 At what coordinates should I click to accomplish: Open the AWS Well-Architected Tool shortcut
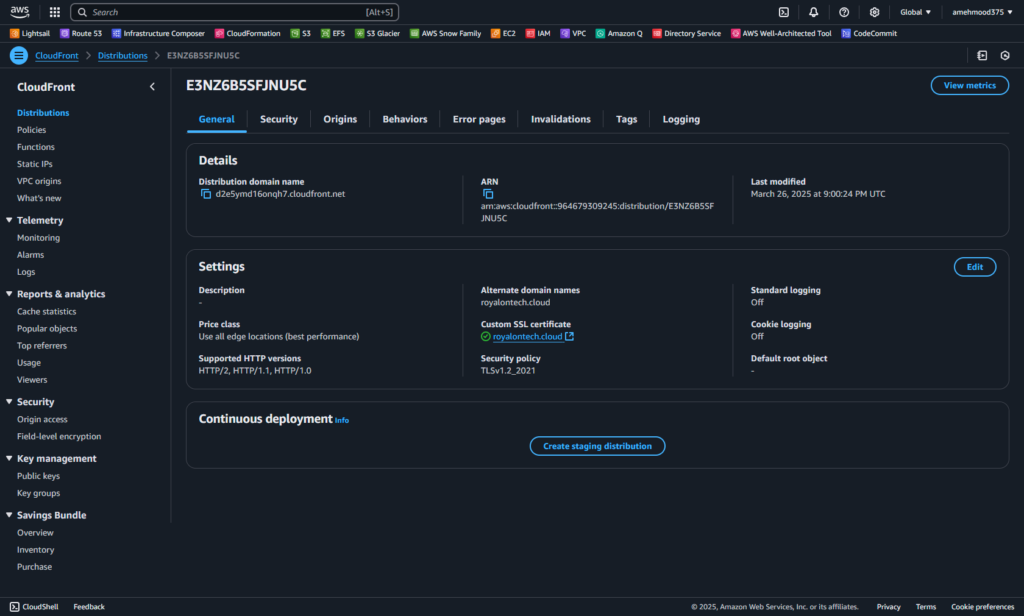(x=781, y=33)
